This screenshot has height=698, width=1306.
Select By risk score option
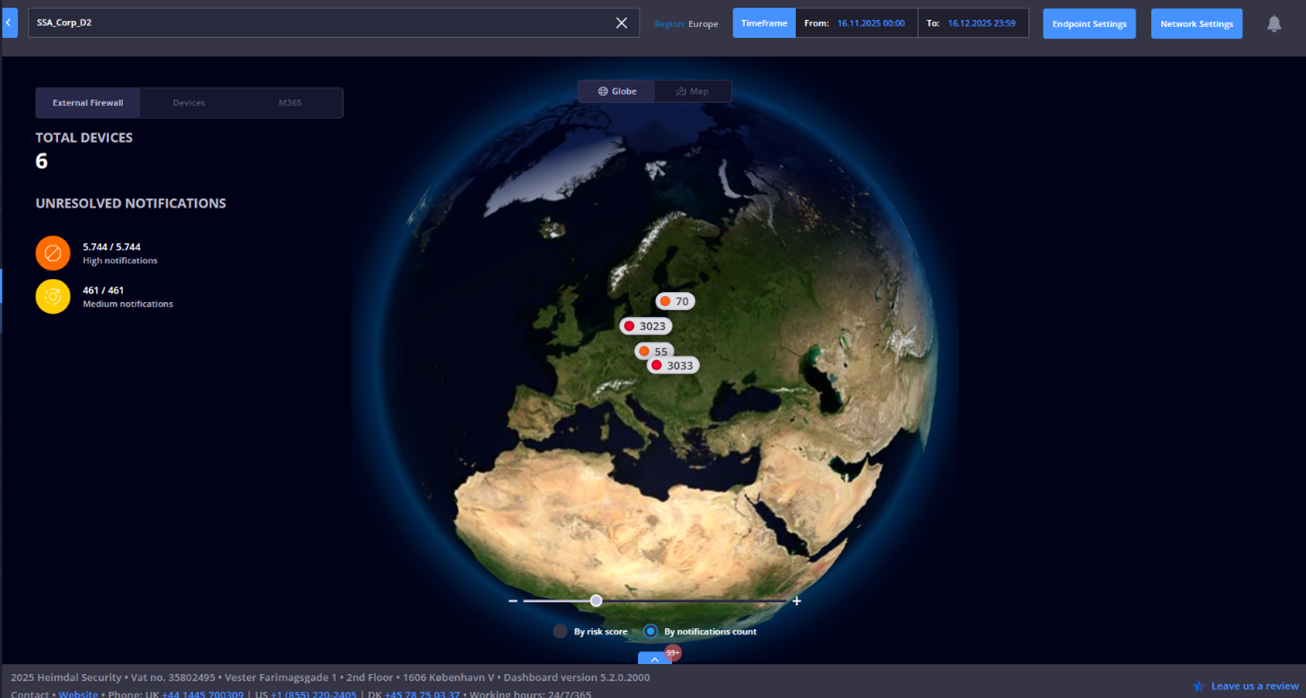590,631
